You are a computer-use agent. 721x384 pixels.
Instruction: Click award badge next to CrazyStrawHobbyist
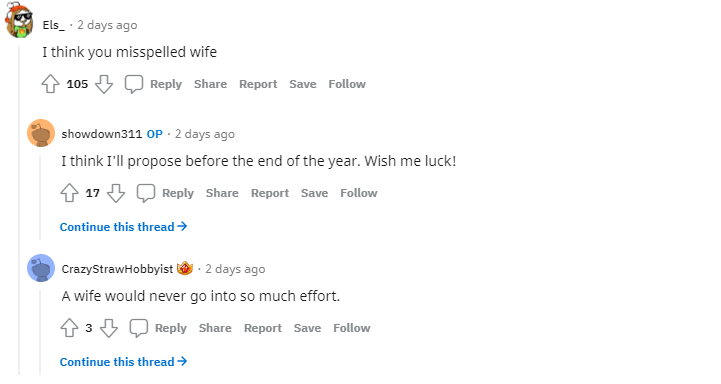pos(185,268)
